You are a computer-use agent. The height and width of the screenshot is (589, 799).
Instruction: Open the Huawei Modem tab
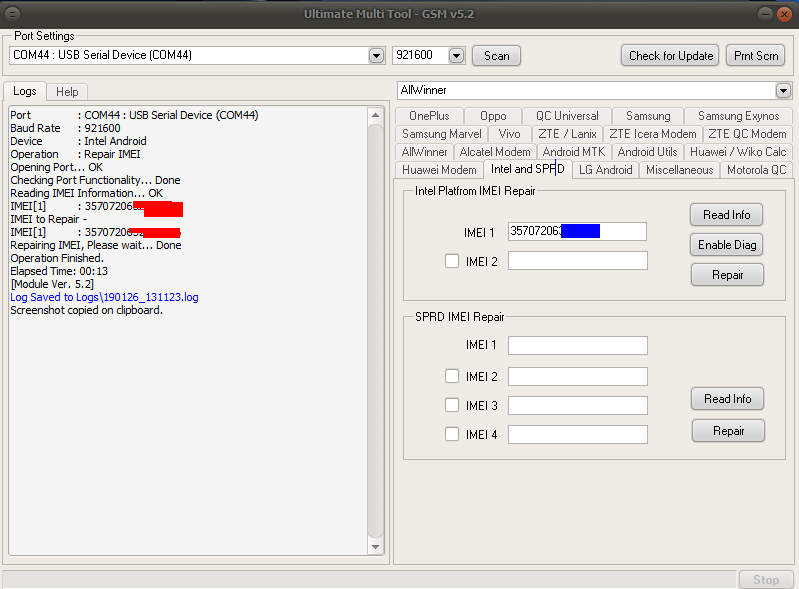coord(439,170)
